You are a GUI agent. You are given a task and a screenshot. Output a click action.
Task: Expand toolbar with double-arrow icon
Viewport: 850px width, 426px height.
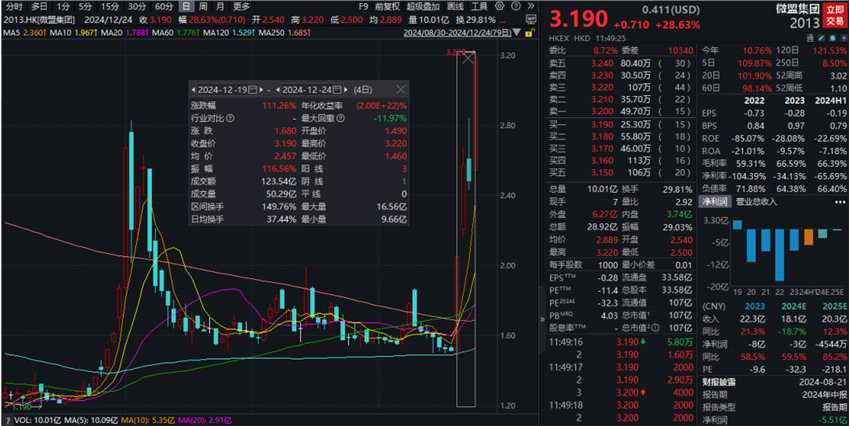pos(531,7)
